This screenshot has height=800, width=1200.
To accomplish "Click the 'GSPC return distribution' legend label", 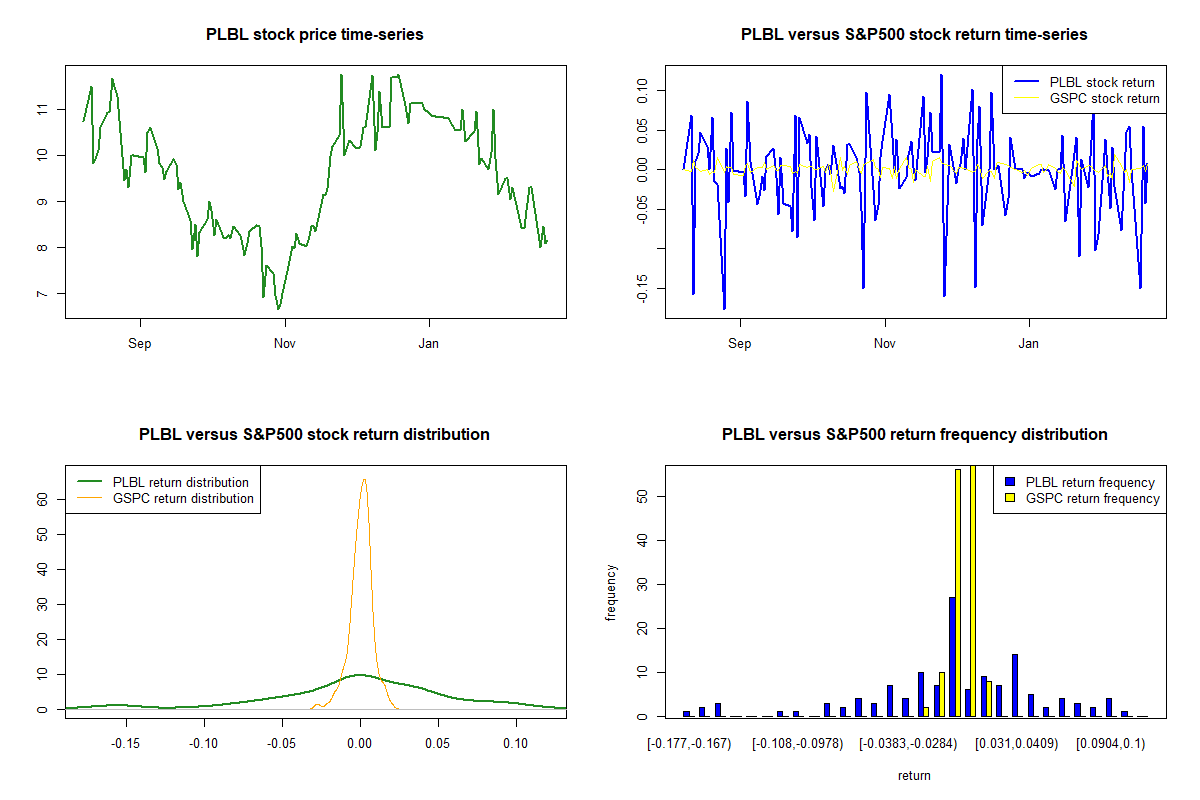I will pos(183,498).
